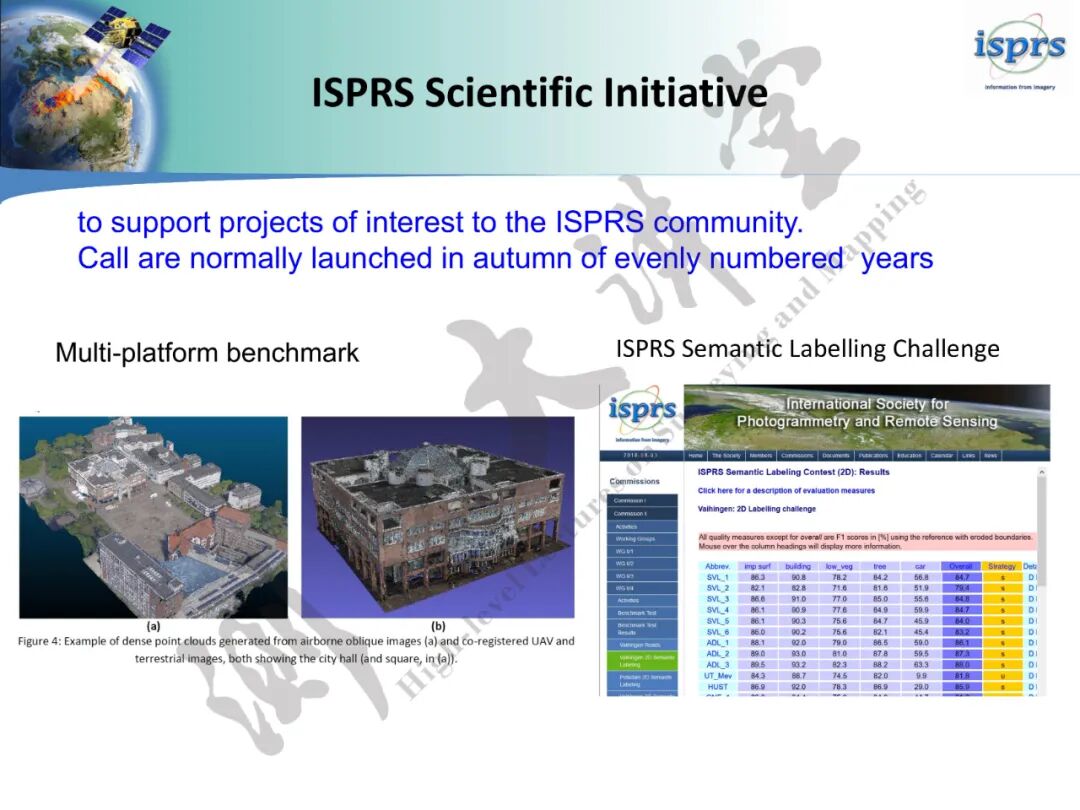Open the Documents menu item

[x=836, y=455]
